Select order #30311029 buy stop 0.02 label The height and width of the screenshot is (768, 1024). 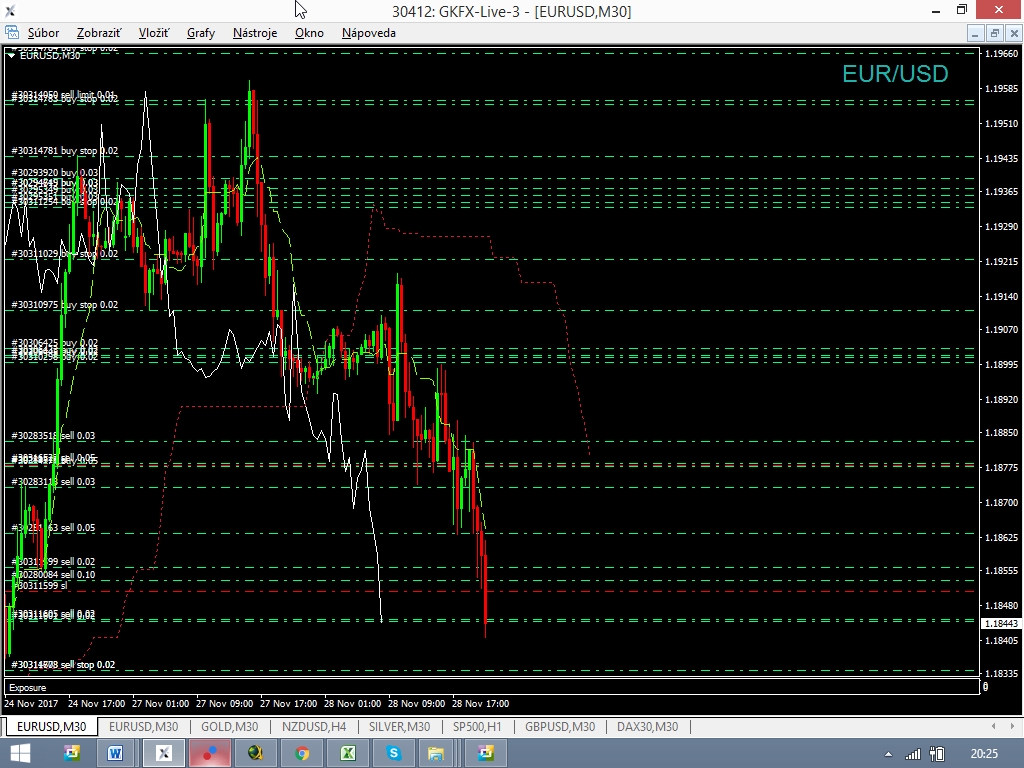coord(65,253)
